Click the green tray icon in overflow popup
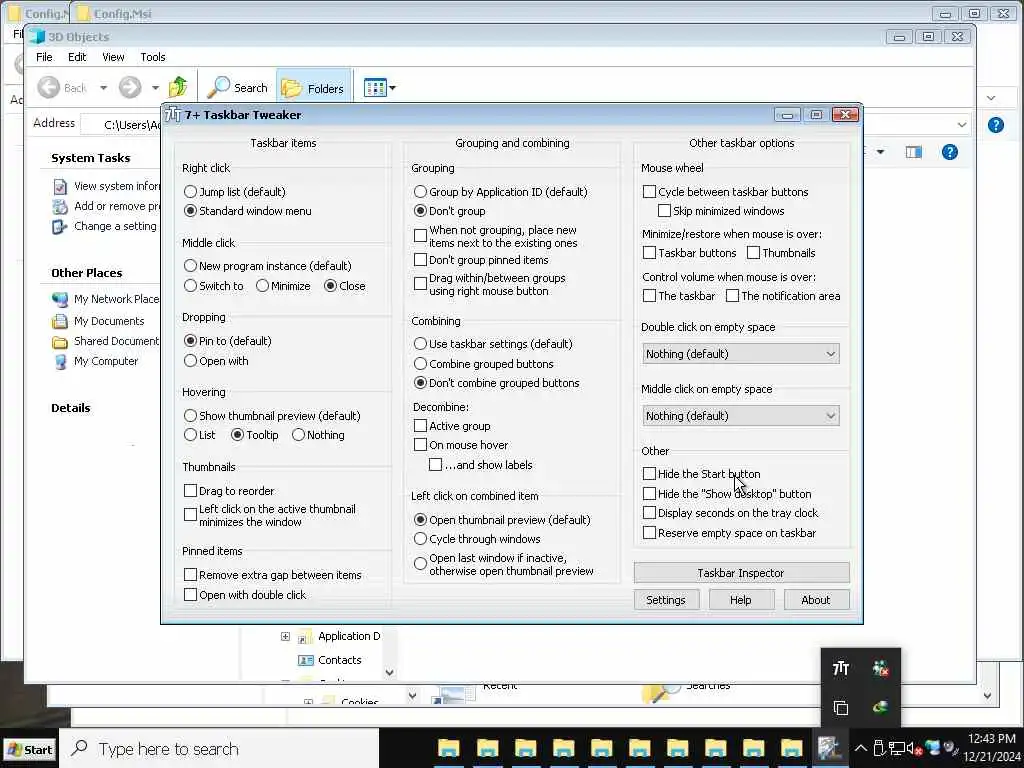 (880, 707)
